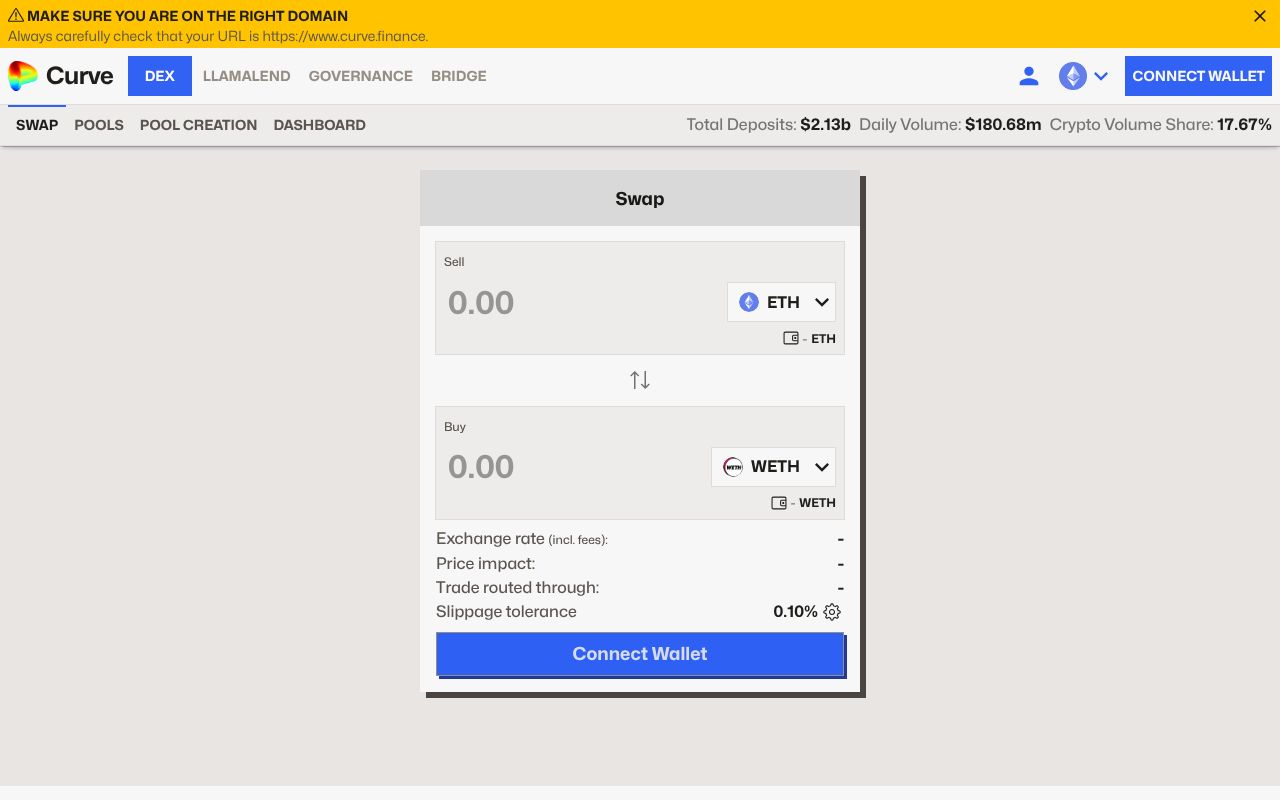Click the Slippage tolerance label
This screenshot has height=800, width=1280.
(x=506, y=612)
